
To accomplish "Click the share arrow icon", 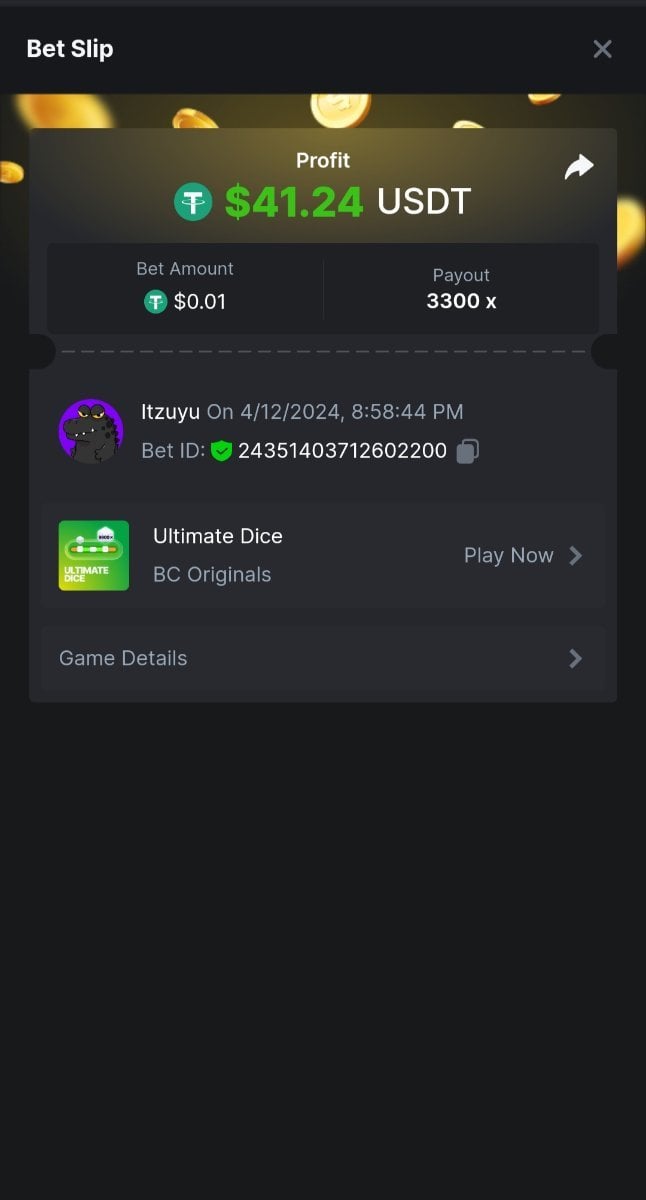I will (x=579, y=167).
